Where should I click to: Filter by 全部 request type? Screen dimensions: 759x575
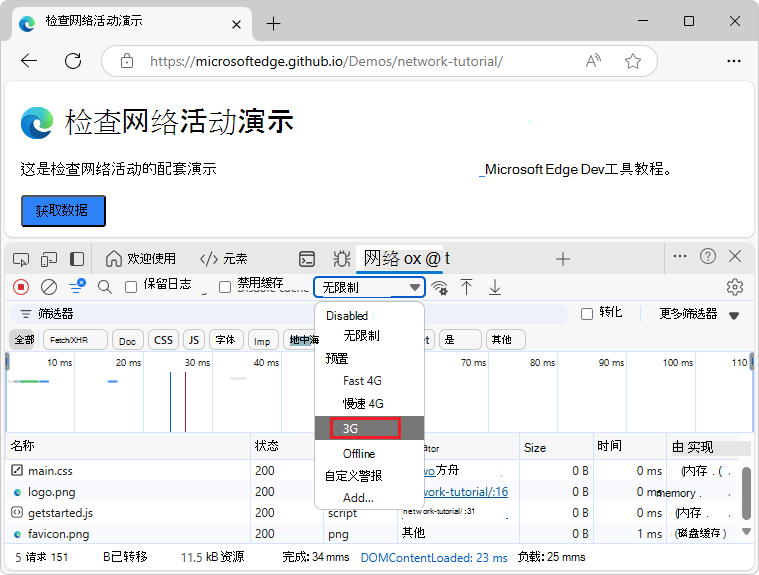[x=24, y=340]
